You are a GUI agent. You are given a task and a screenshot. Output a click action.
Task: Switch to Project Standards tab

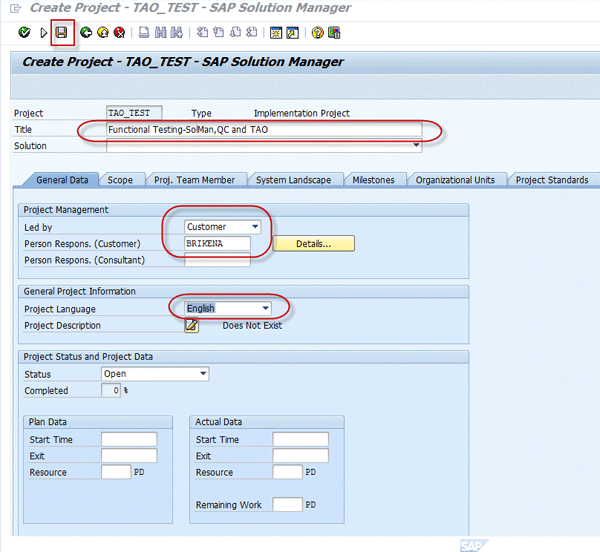[552, 180]
